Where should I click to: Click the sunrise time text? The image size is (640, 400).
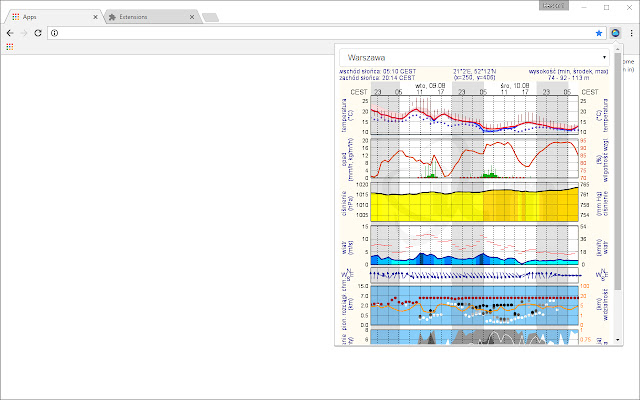[378, 71]
